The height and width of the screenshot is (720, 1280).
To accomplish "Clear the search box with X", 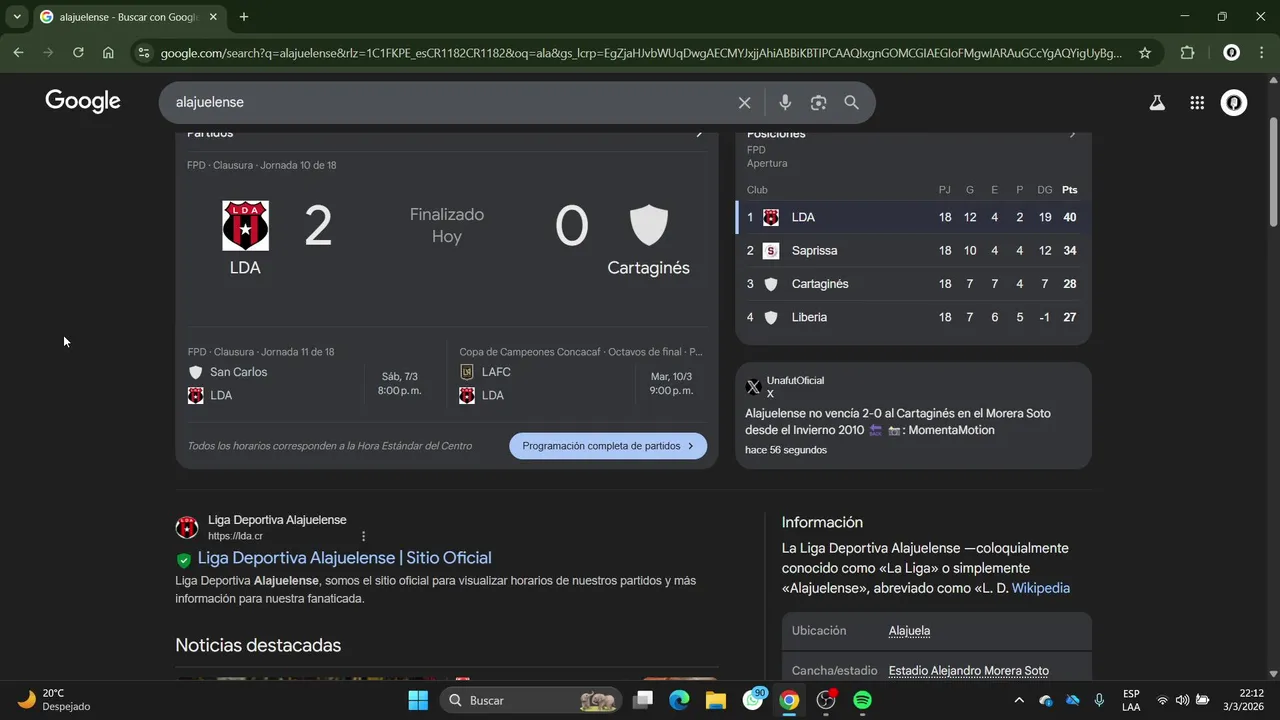I will 744,103.
